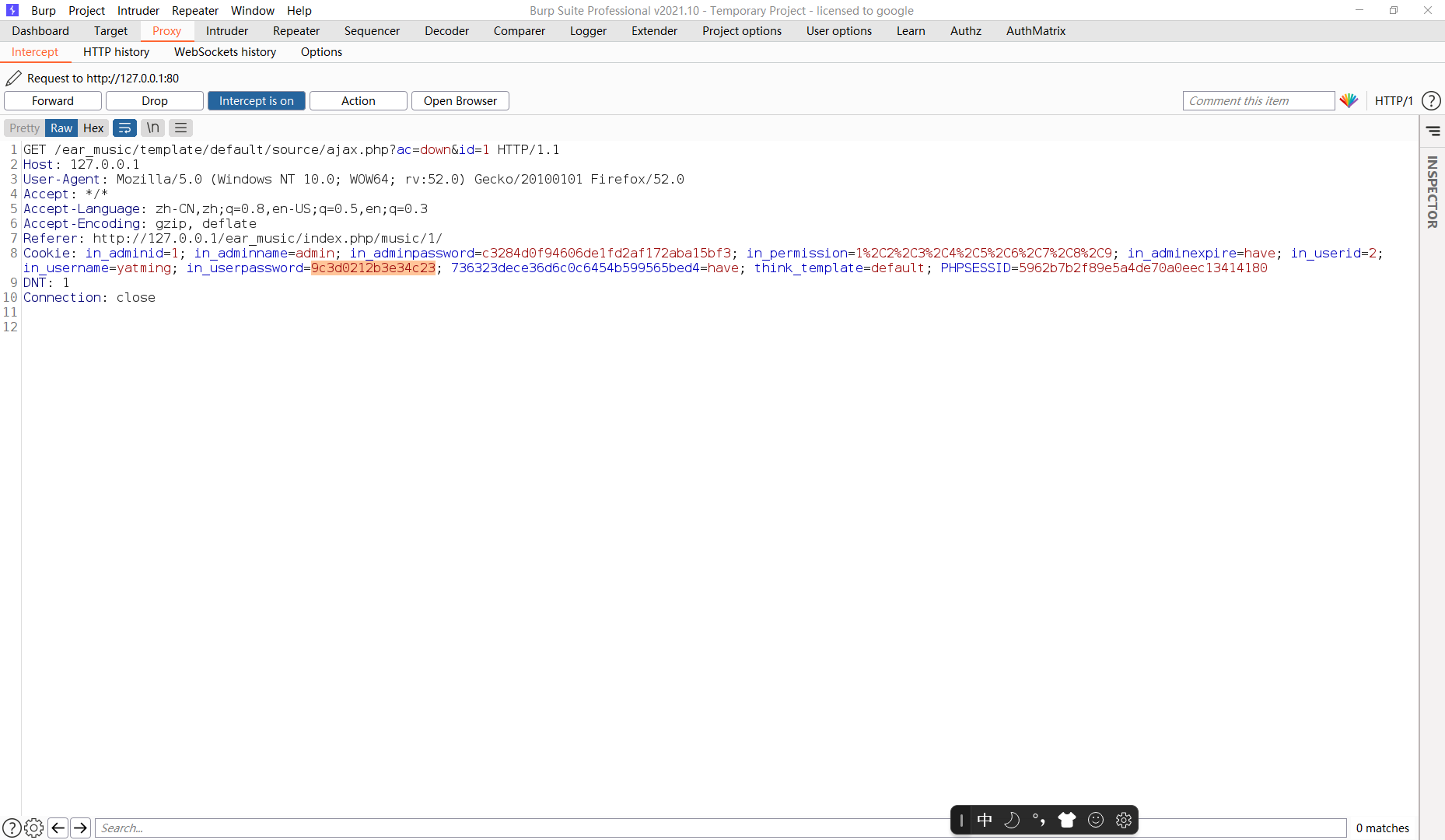Show non-printable characters with the \n icon
Screen dimensions: 1445x840
tap(152, 128)
